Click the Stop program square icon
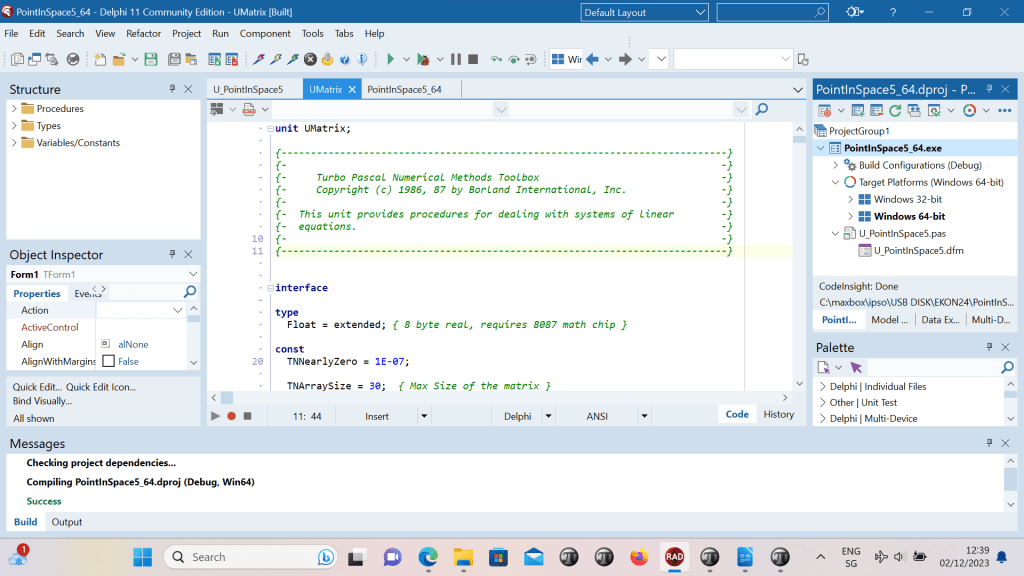1024x576 pixels. pyautogui.click(x=473, y=60)
